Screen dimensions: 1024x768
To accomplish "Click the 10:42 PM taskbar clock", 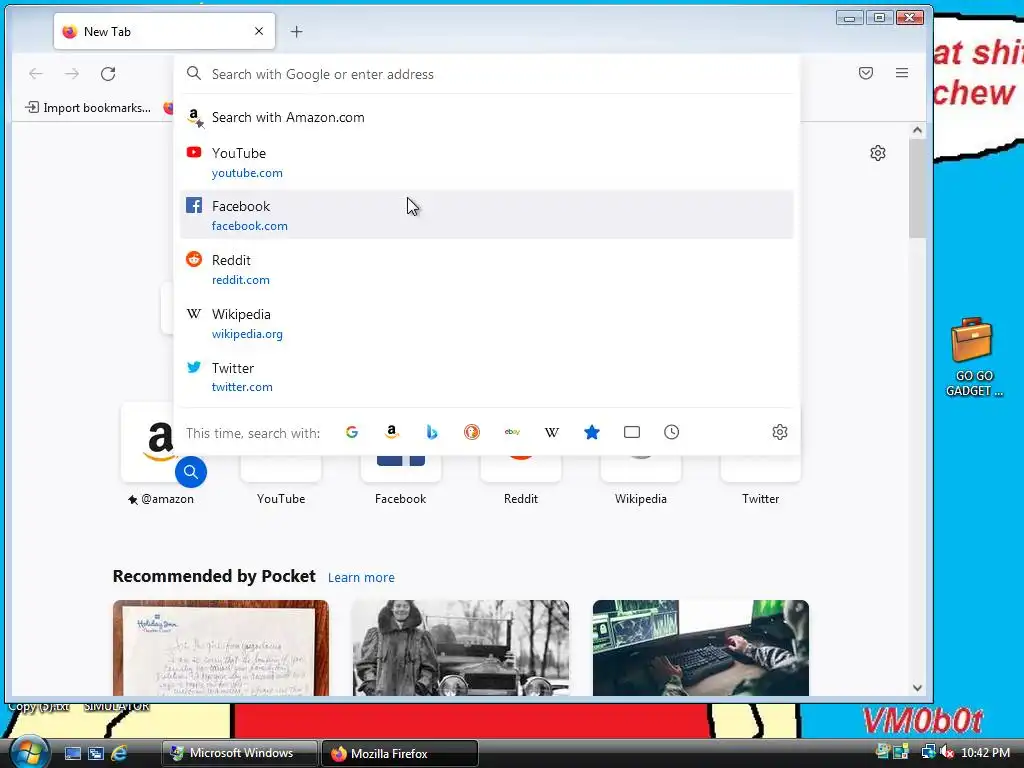I will coord(985,752).
